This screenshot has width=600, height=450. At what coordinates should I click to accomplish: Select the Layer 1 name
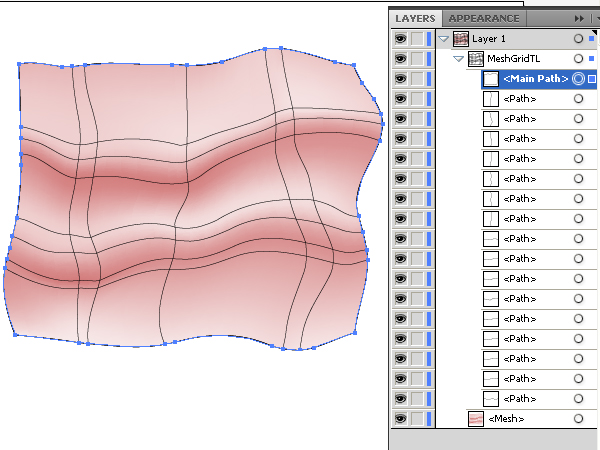(x=489, y=39)
